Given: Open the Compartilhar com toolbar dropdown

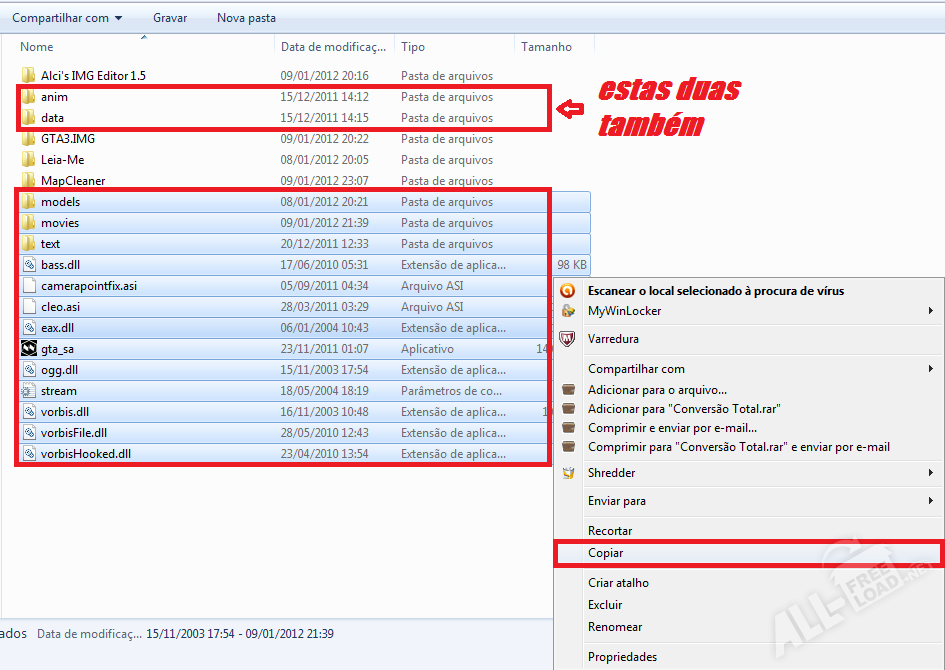Looking at the screenshot, I should pos(67,18).
